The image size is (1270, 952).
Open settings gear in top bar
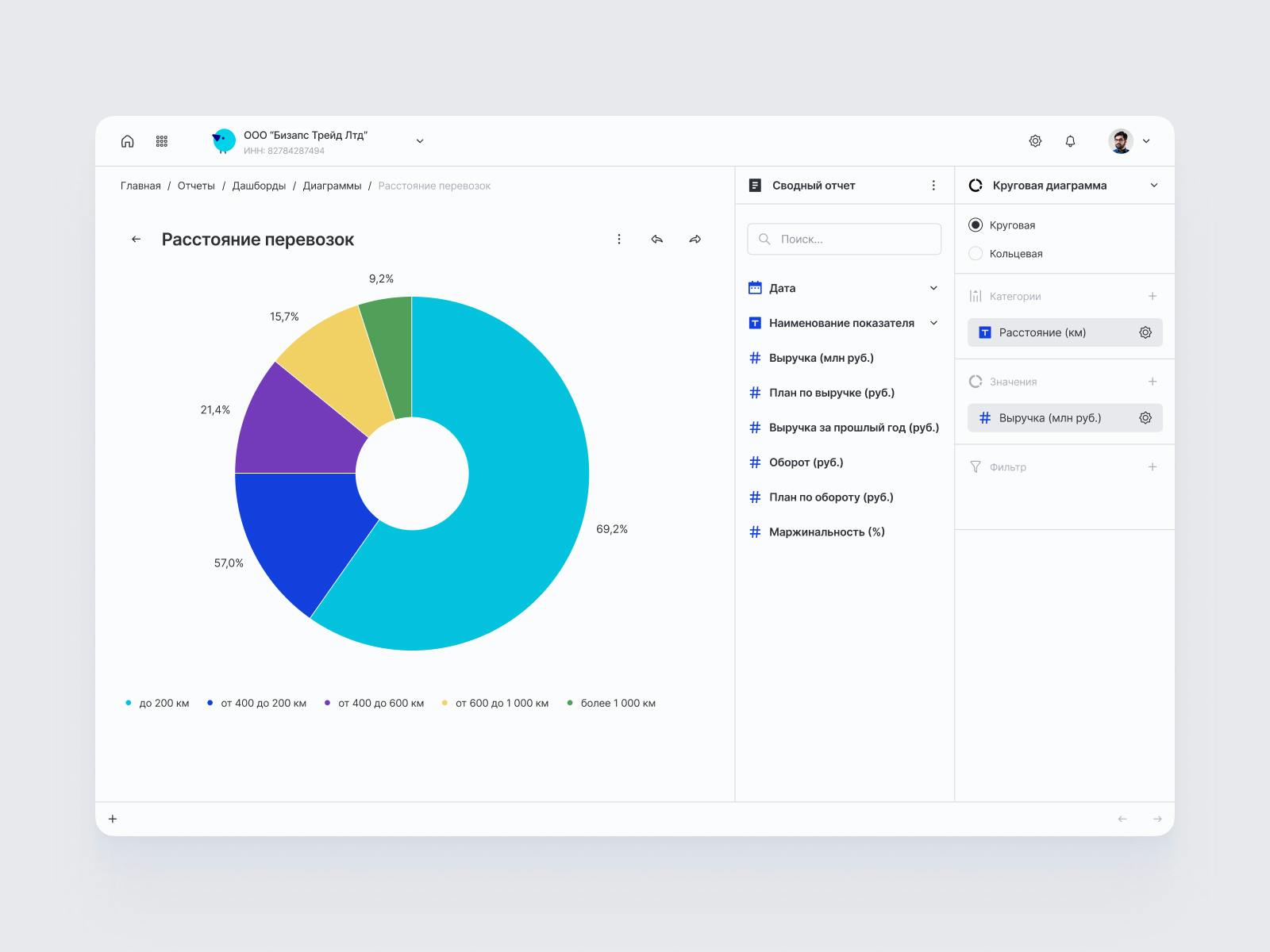pos(1035,141)
